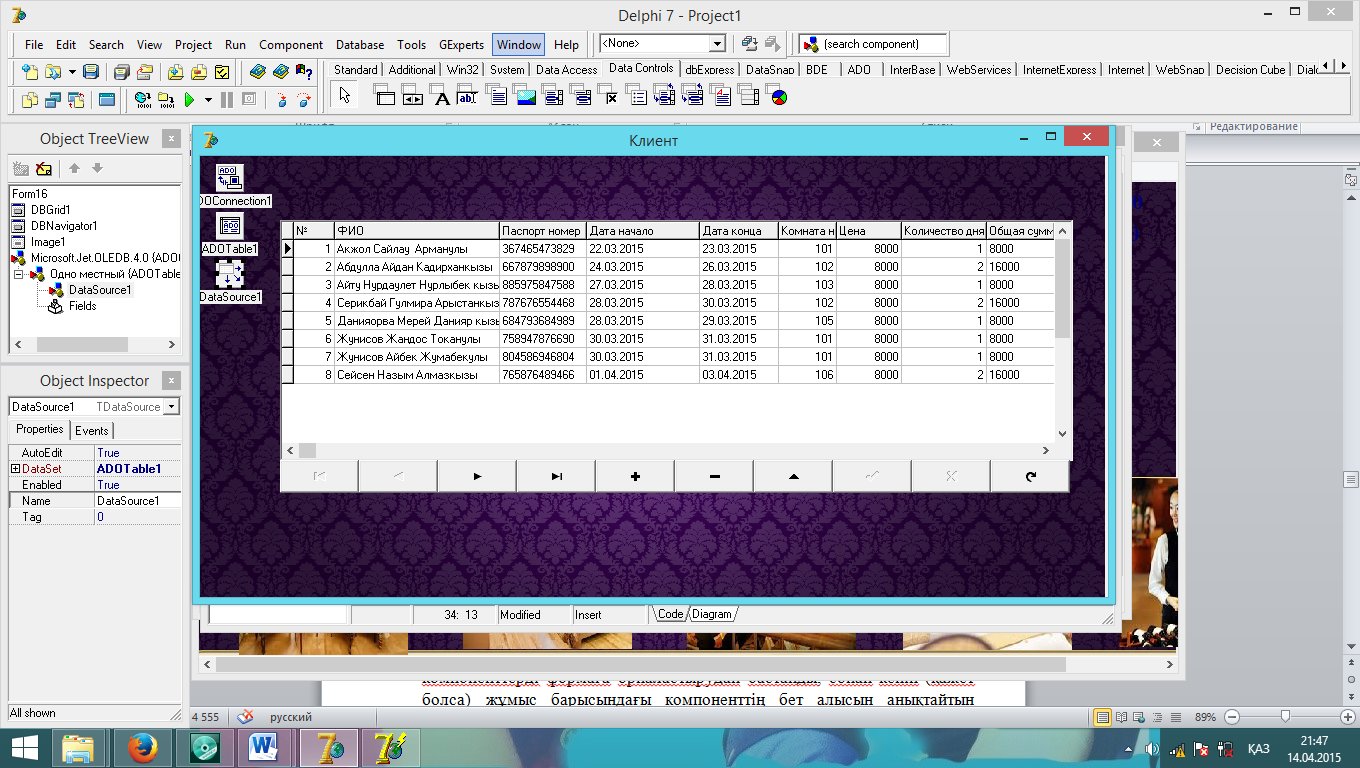Image resolution: width=1360 pixels, height=768 pixels.
Task: Open Microsoft Word from the taskbar
Action: coord(265,747)
